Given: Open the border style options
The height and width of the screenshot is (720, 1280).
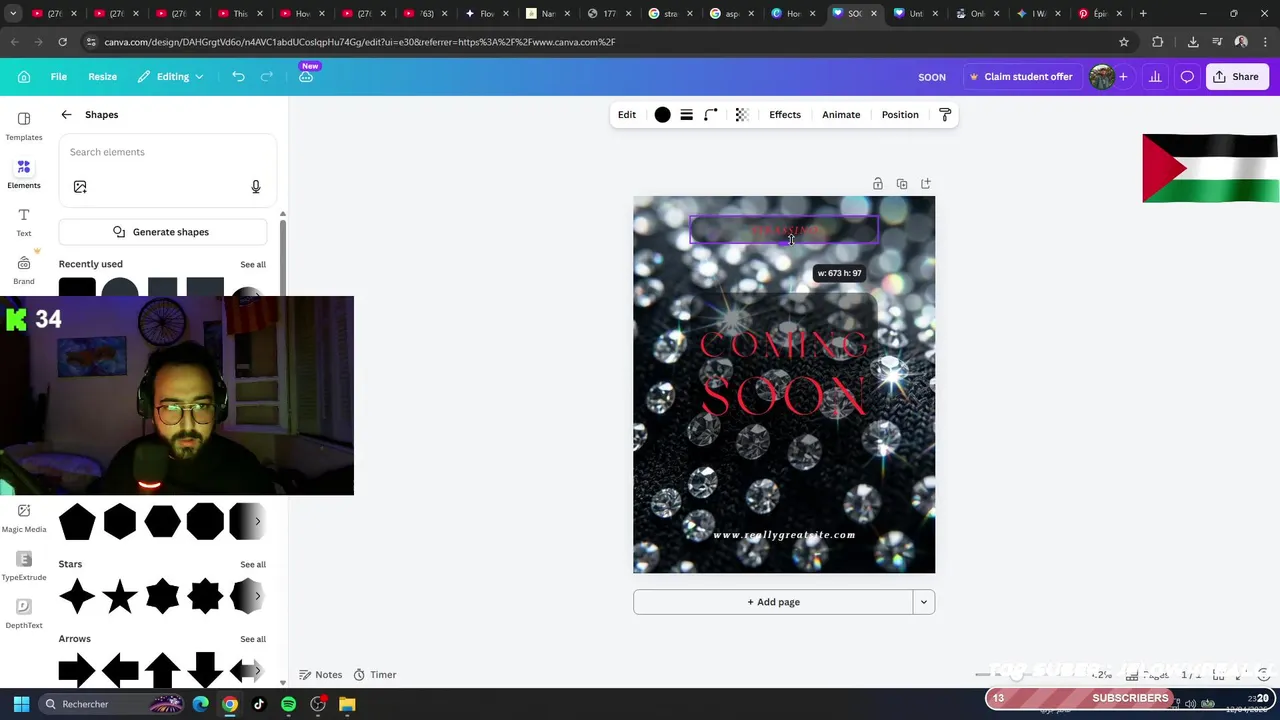Looking at the screenshot, I should [x=687, y=115].
